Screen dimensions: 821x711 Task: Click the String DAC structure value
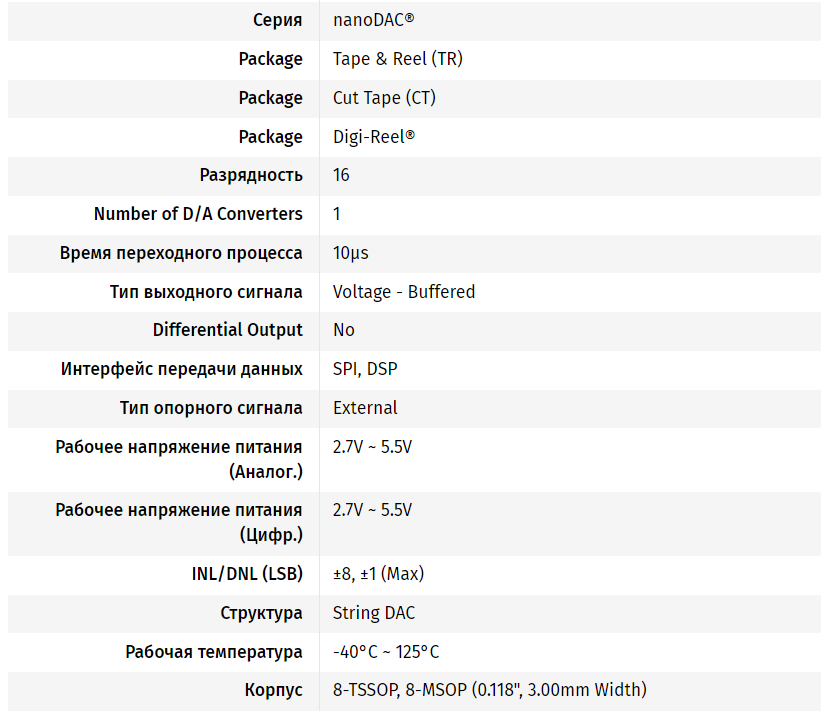(373, 613)
